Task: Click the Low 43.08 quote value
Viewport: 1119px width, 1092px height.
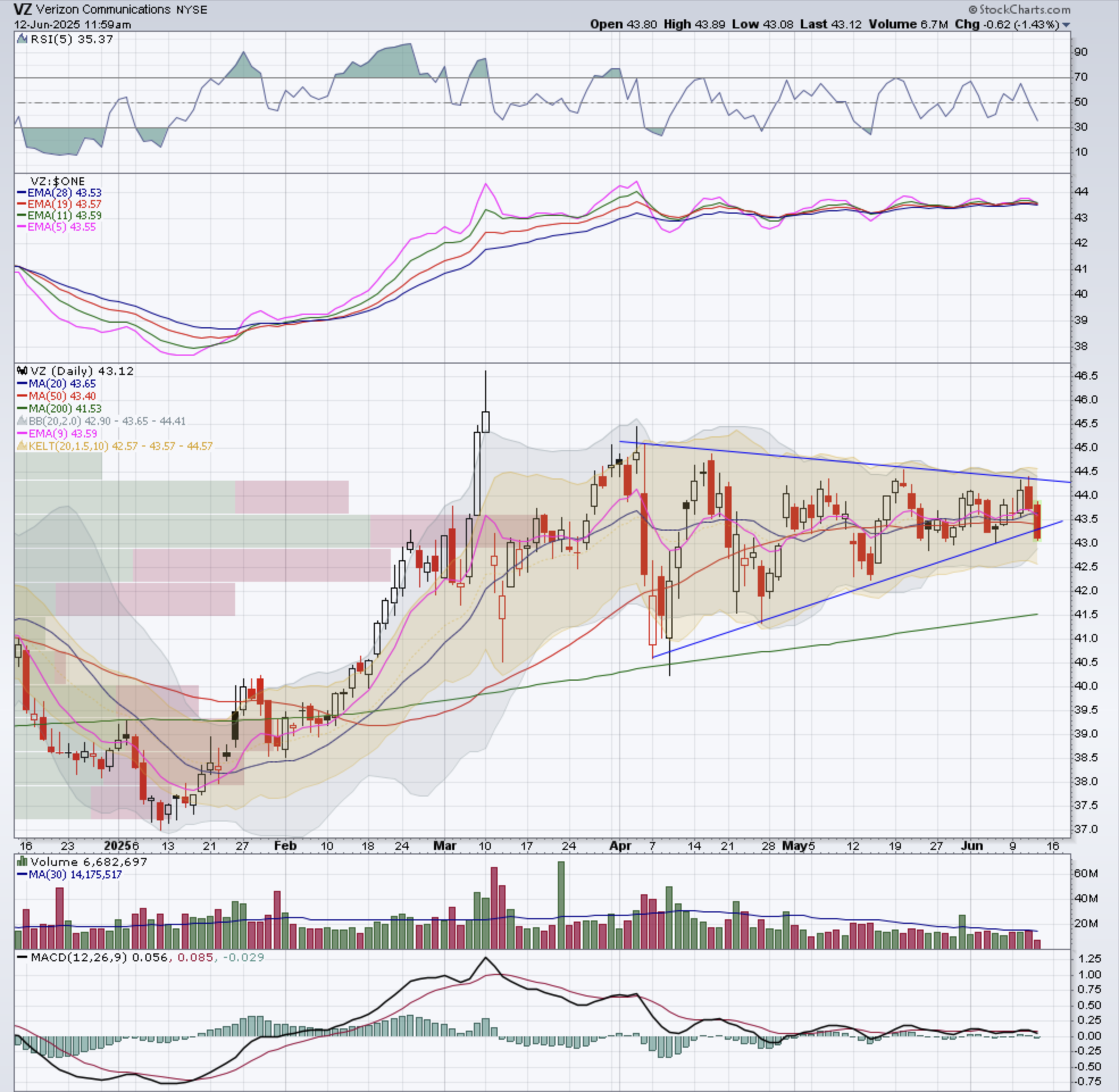Action: pyautogui.click(x=763, y=24)
